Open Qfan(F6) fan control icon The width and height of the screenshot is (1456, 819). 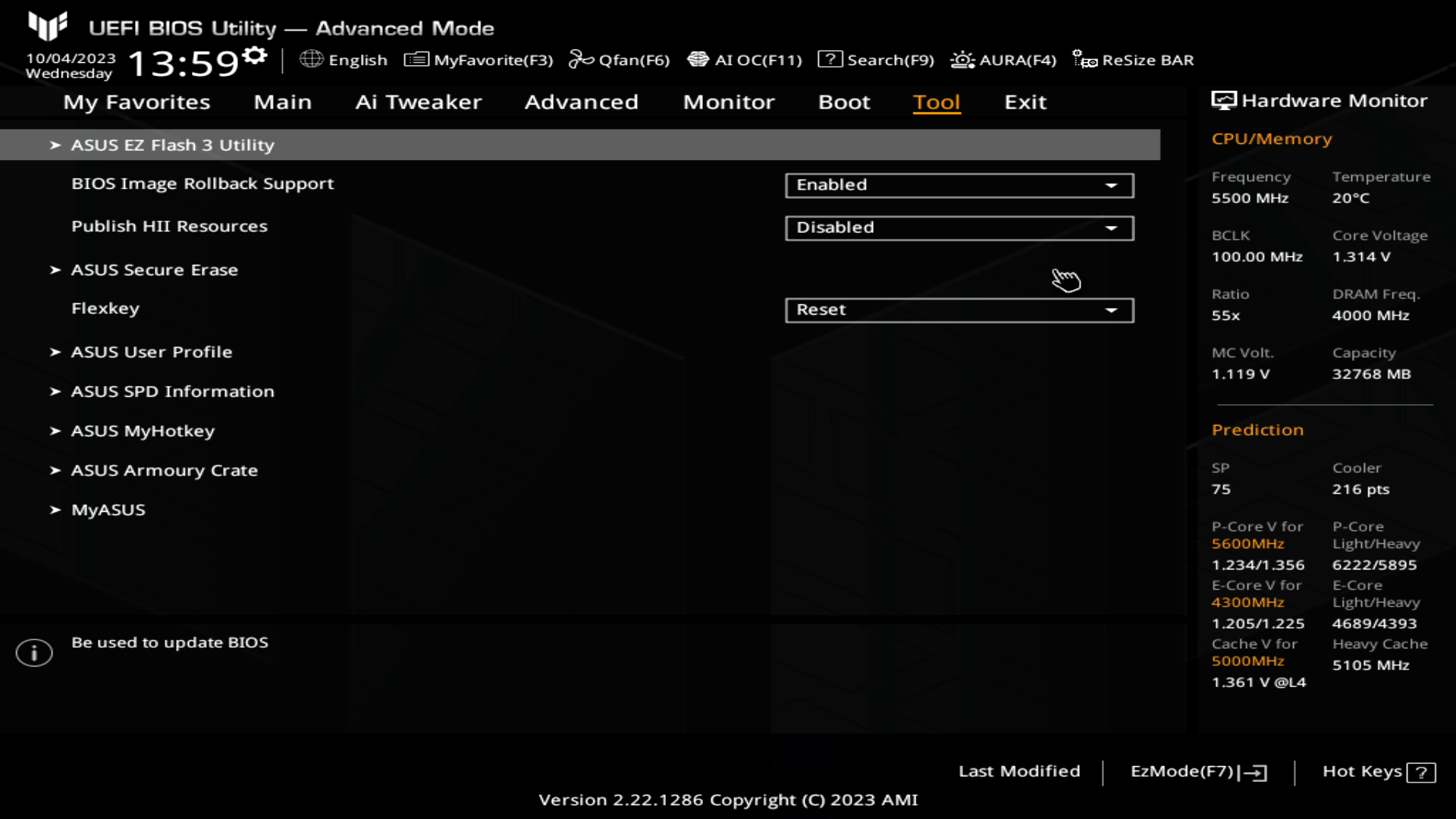click(582, 59)
